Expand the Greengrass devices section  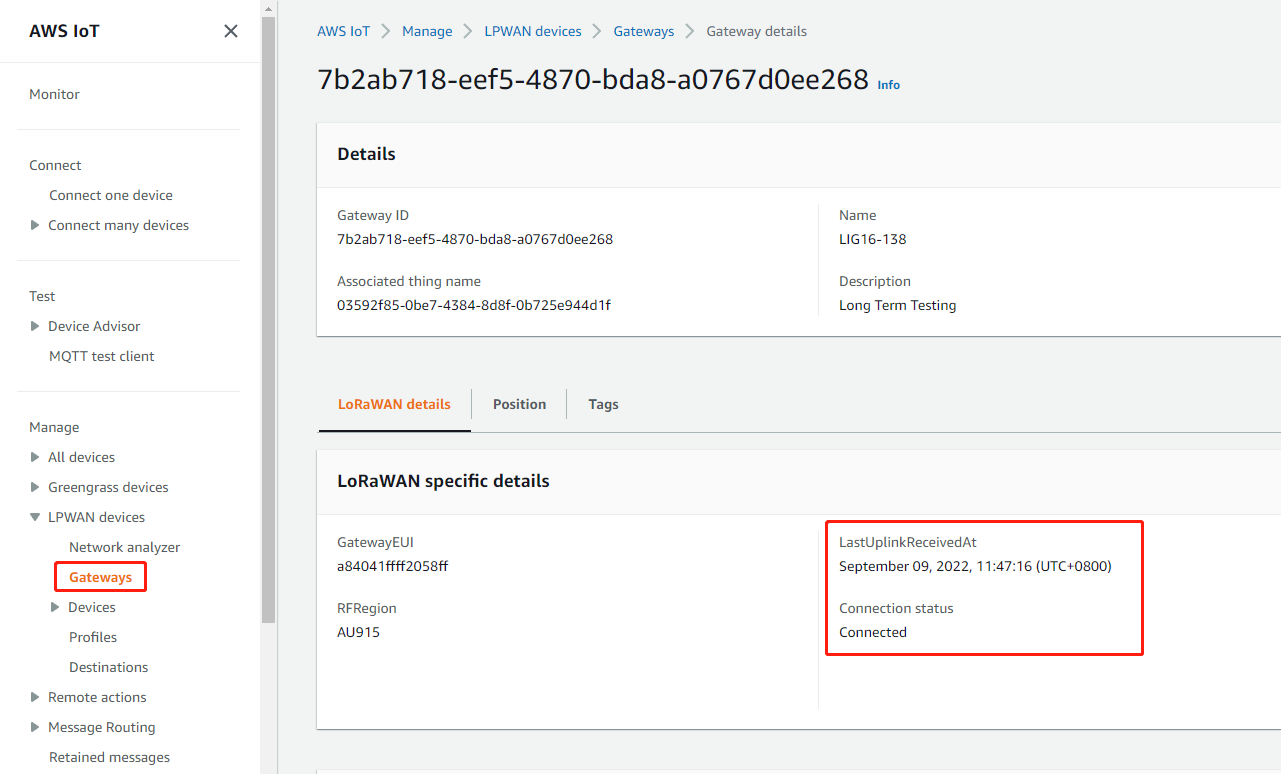click(x=36, y=487)
